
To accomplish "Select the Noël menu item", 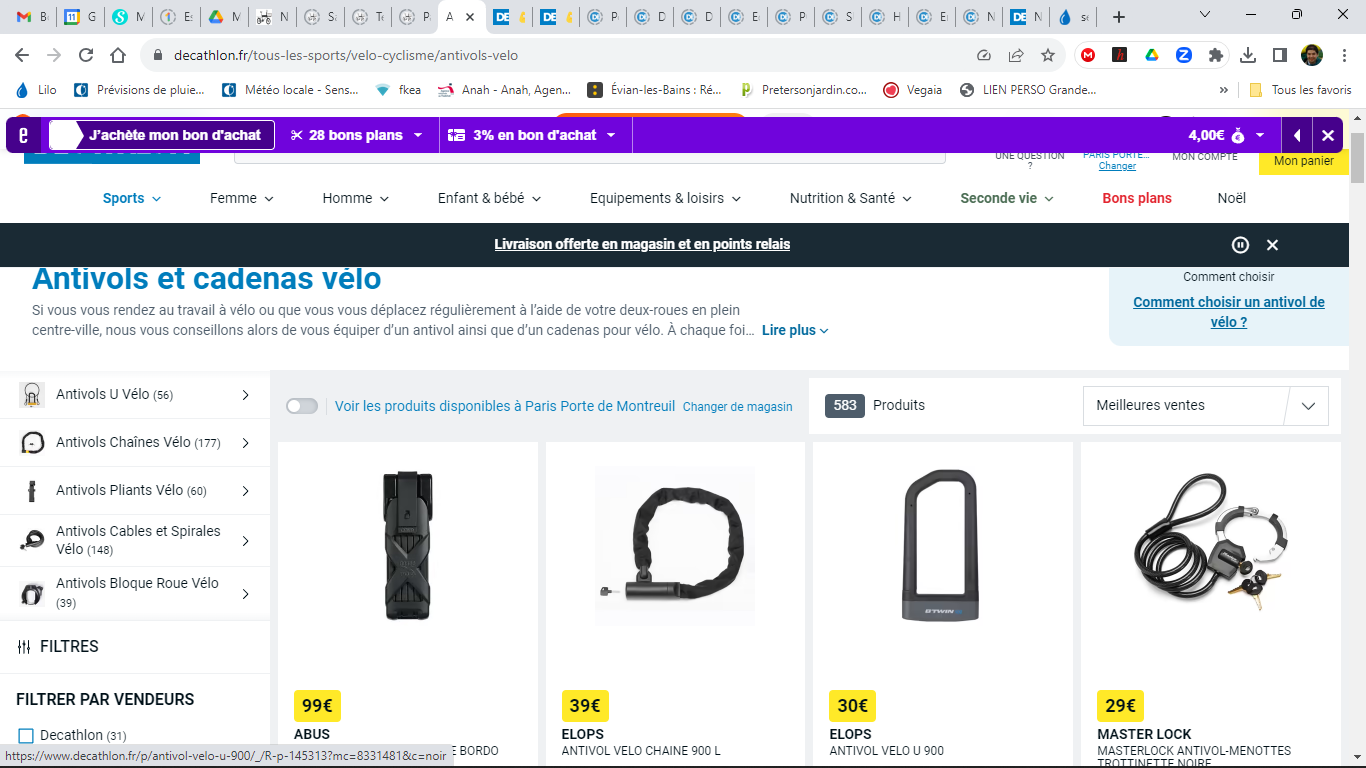I will 1232,198.
